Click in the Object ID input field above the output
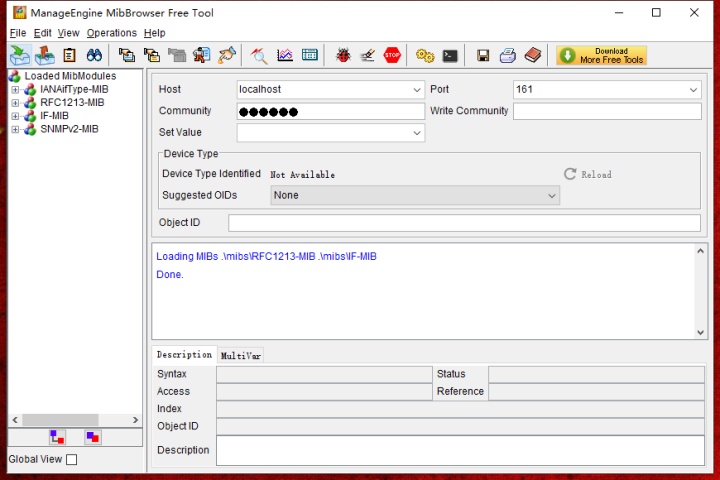Screen dimensions: 720x480 [464, 223]
